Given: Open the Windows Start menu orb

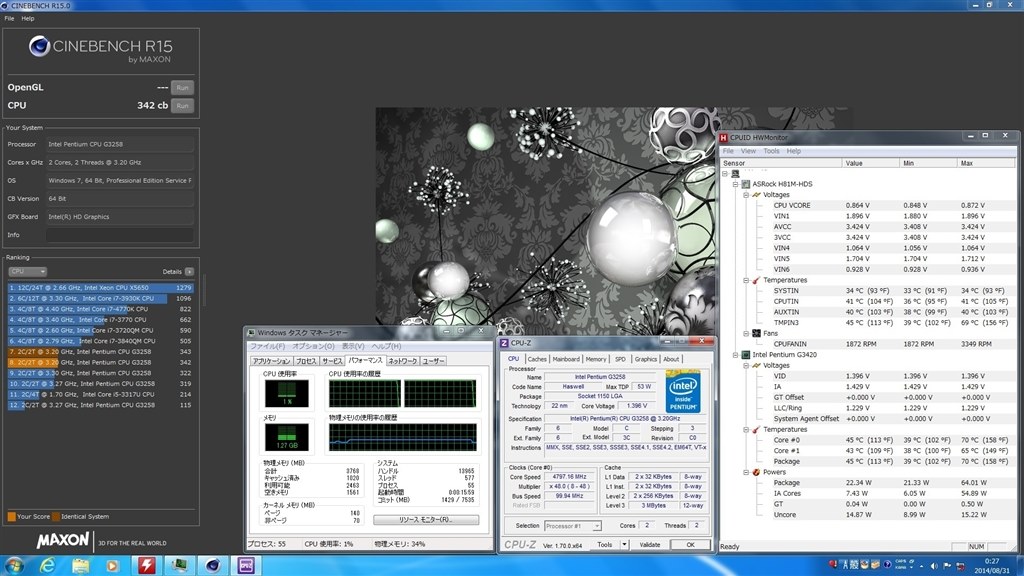Looking at the screenshot, I should (14, 565).
